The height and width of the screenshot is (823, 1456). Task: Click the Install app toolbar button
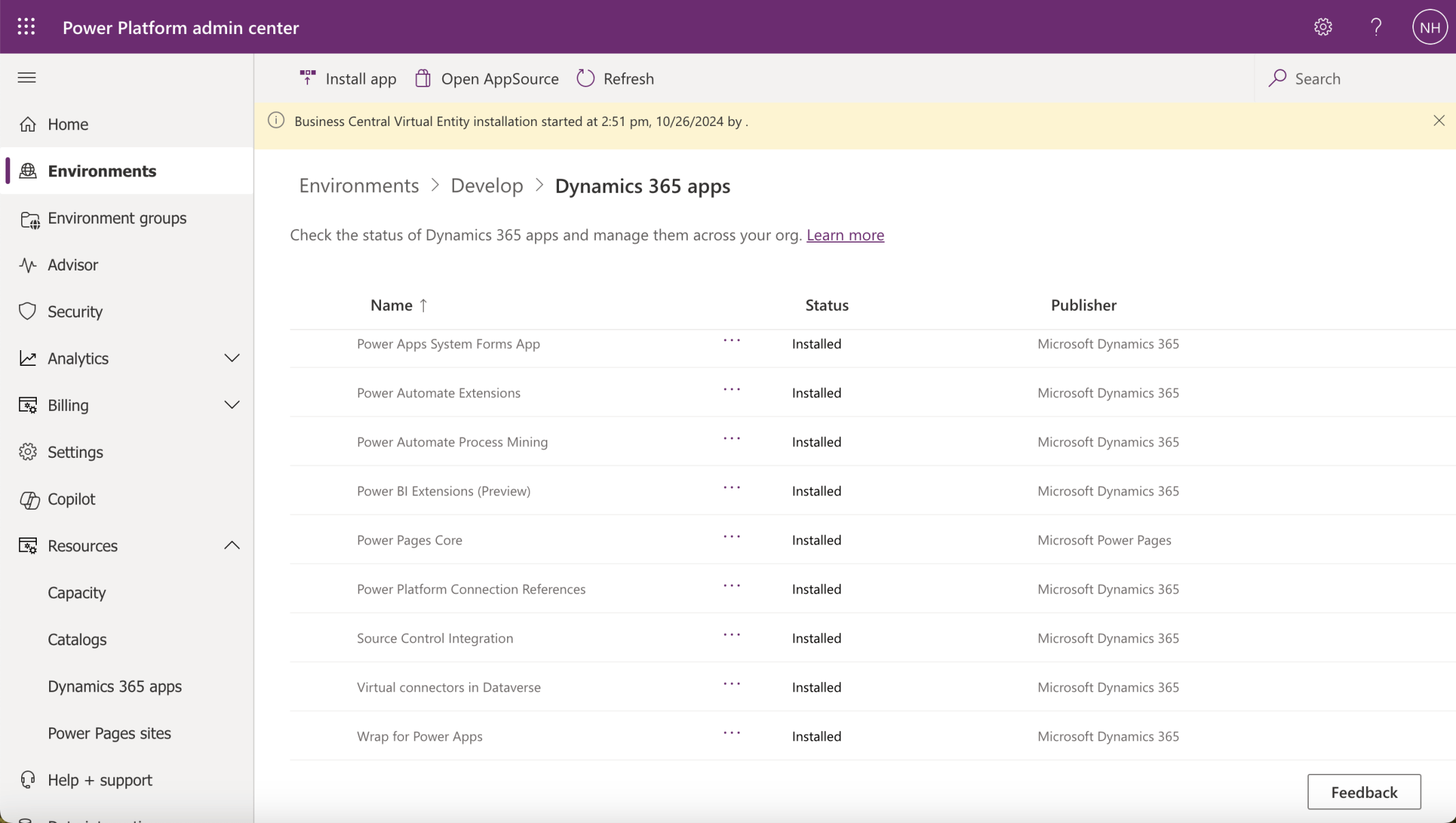[348, 78]
